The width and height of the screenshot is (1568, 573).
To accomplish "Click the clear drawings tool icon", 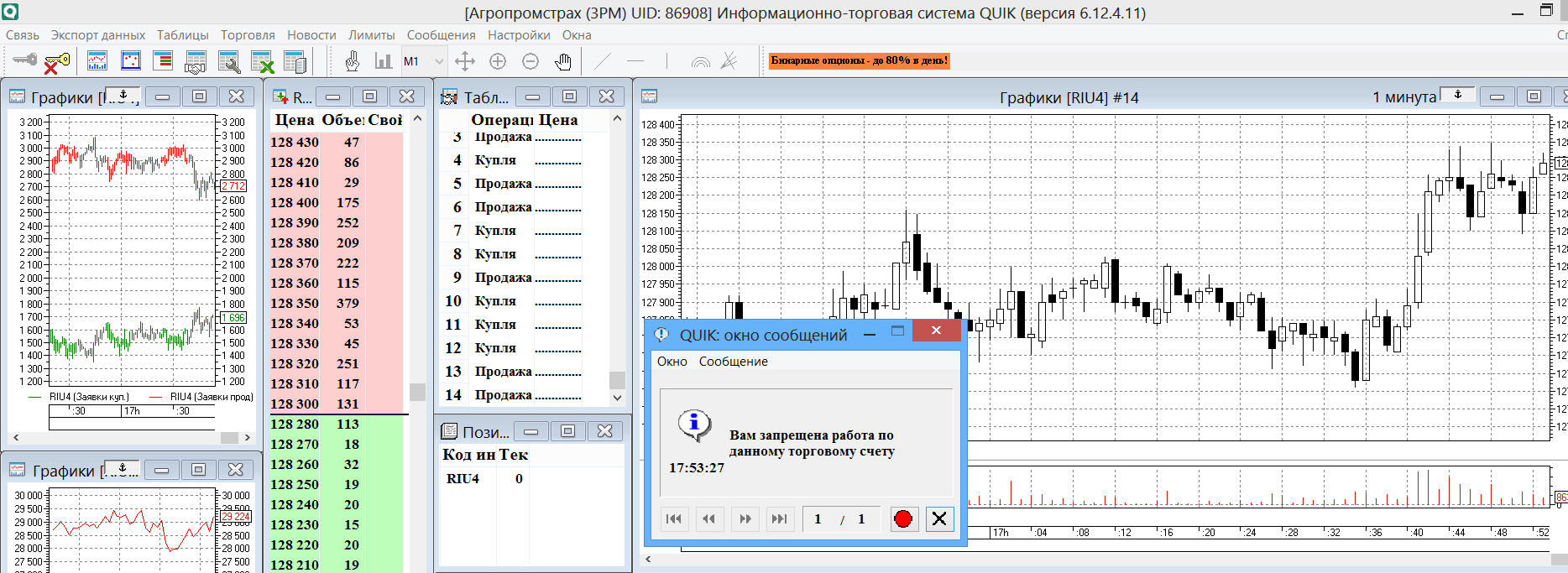I will coord(729,61).
